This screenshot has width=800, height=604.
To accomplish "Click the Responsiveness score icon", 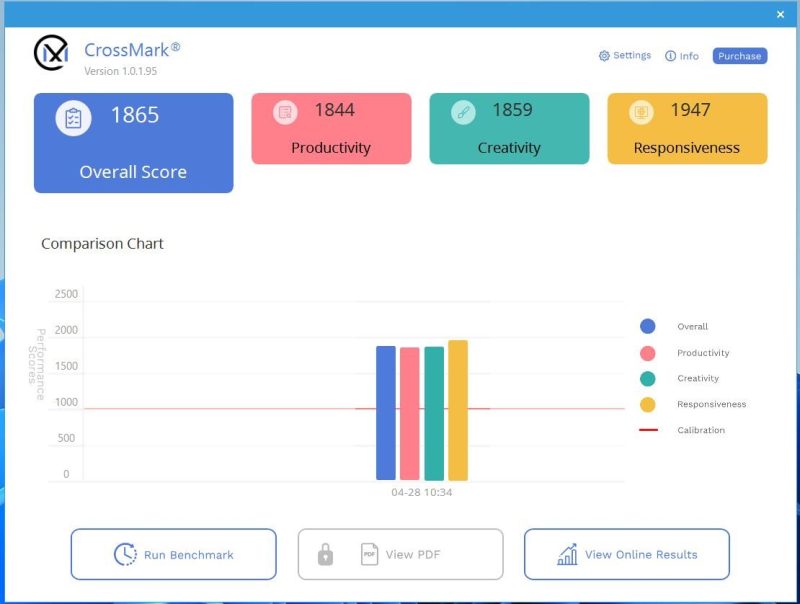I will click(x=641, y=112).
